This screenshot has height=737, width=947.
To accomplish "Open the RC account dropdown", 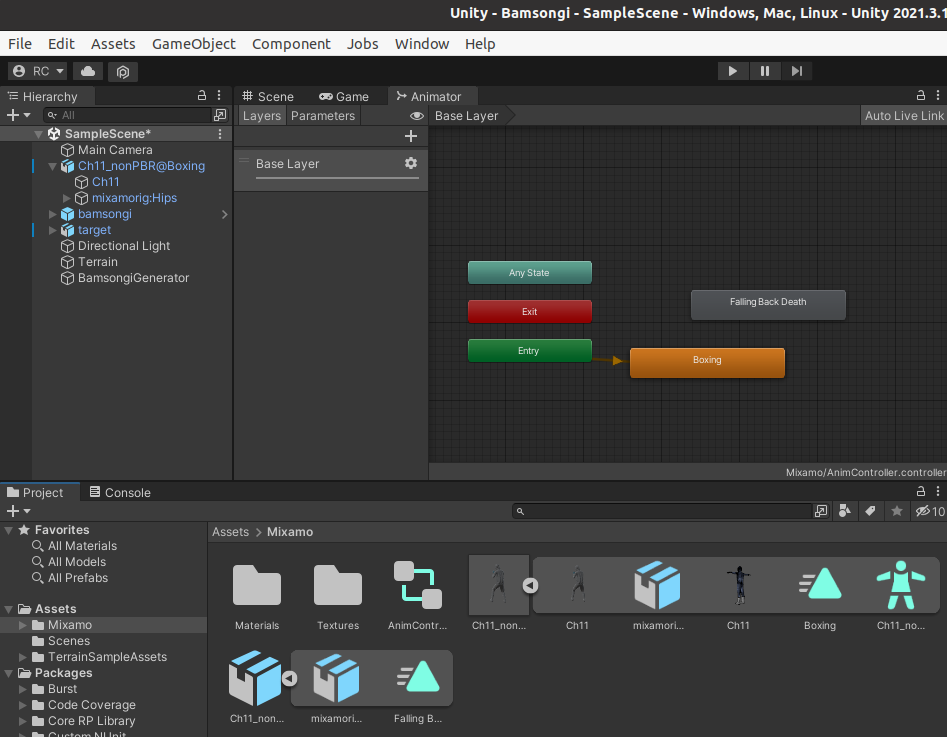I will [38, 71].
